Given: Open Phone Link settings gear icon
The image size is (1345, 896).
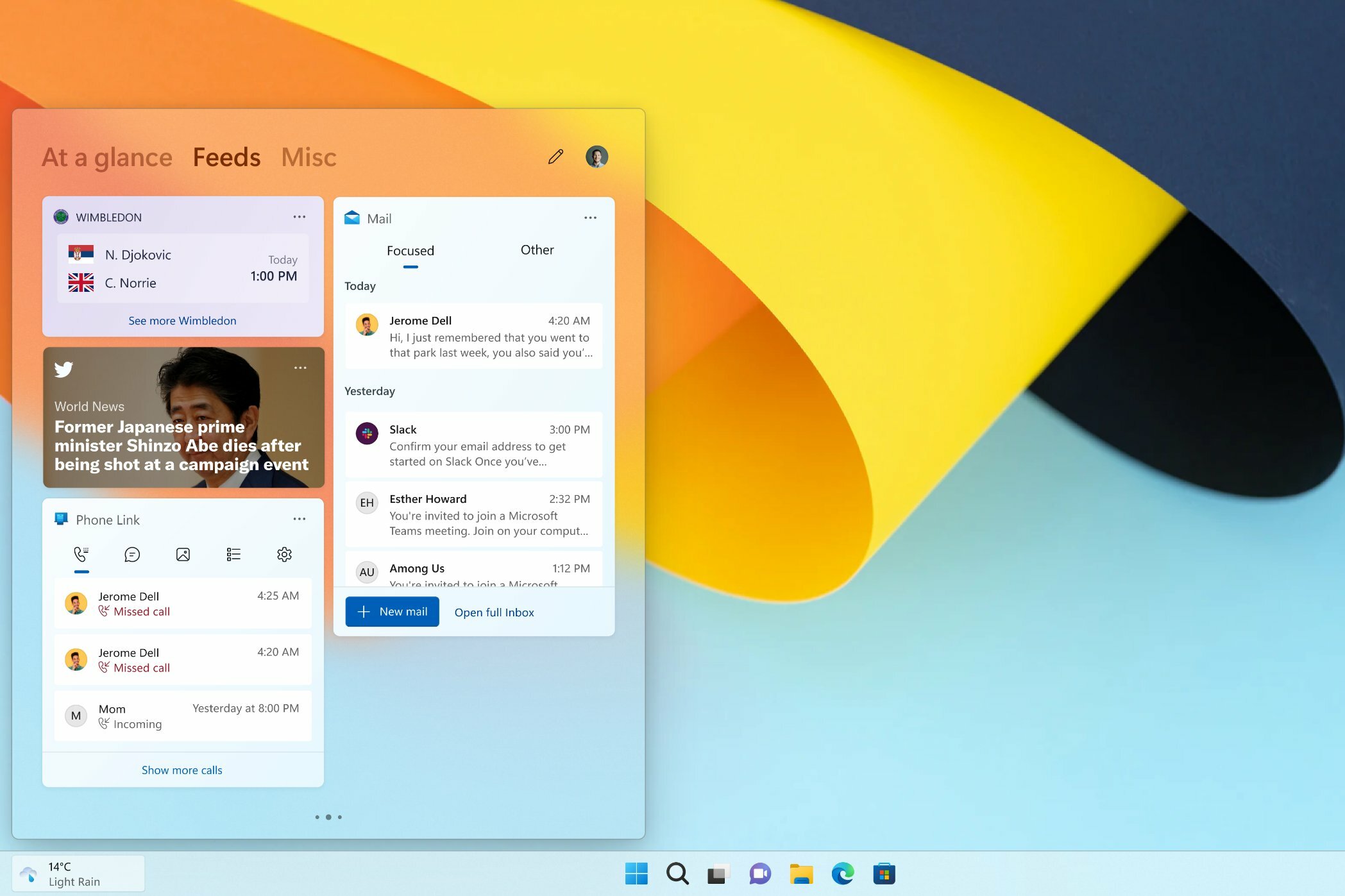Looking at the screenshot, I should pos(284,554).
